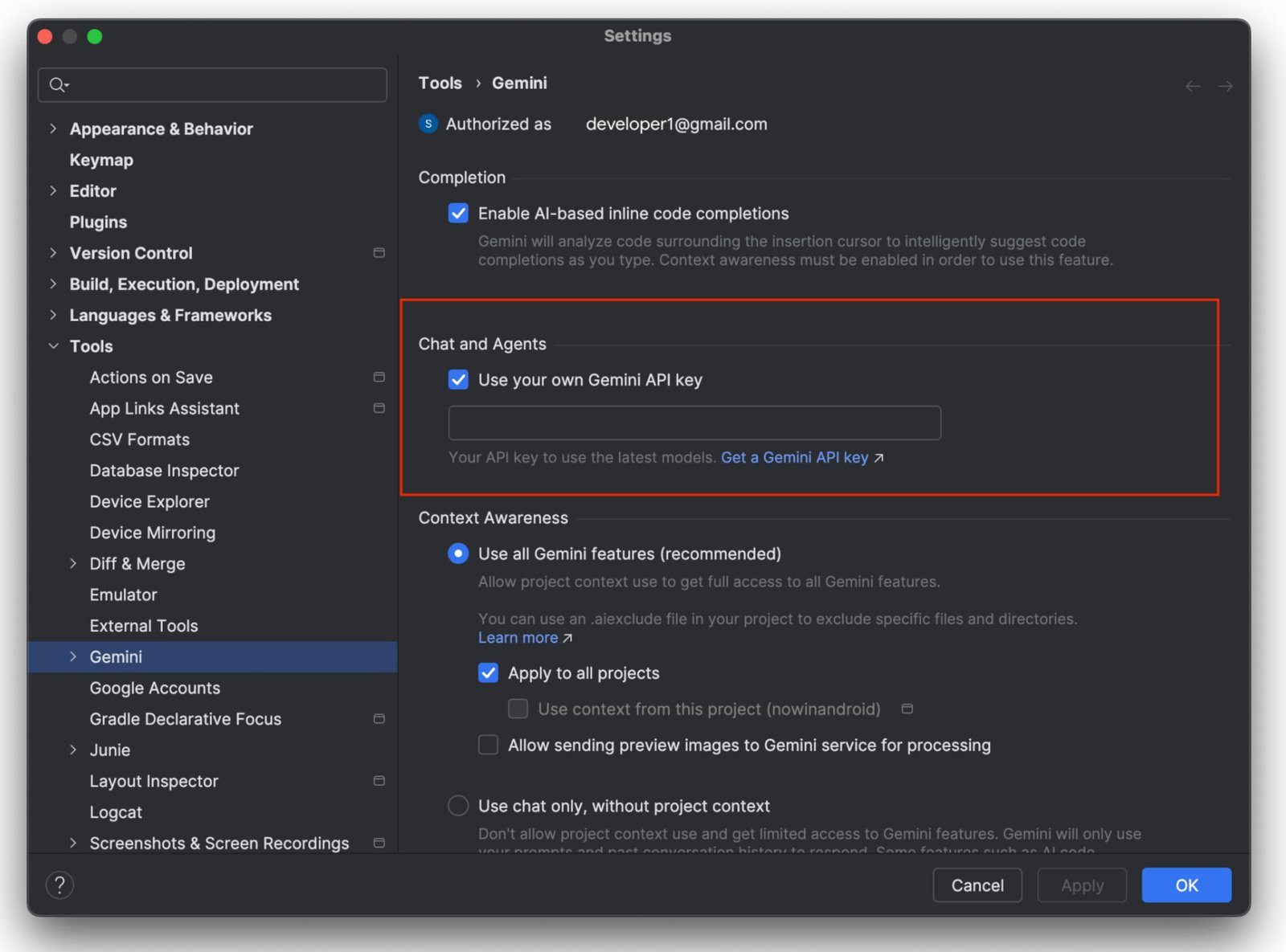Expand the Gemini subtree chevron
Image resolution: width=1286 pixels, height=952 pixels.
(x=73, y=657)
